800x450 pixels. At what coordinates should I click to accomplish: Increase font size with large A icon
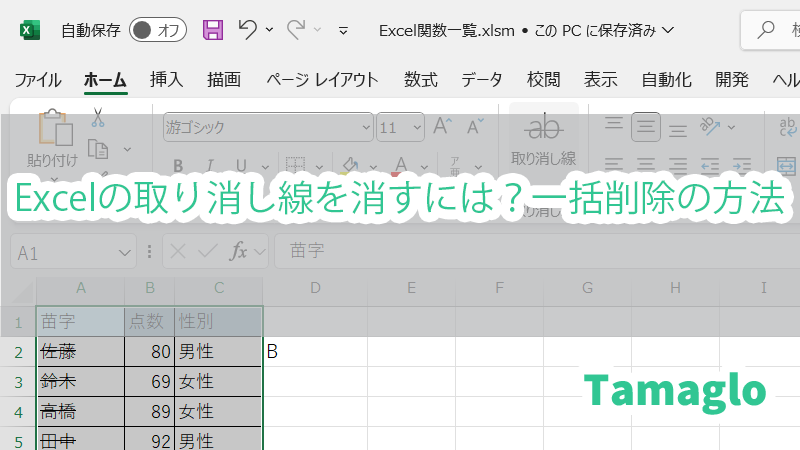[443, 127]
